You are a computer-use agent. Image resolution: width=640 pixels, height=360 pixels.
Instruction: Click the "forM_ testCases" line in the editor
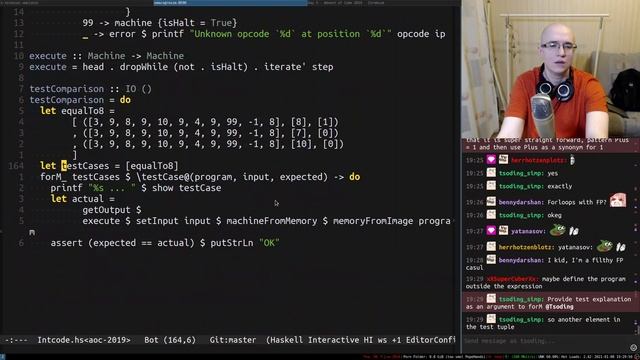[x=200, y=177]
